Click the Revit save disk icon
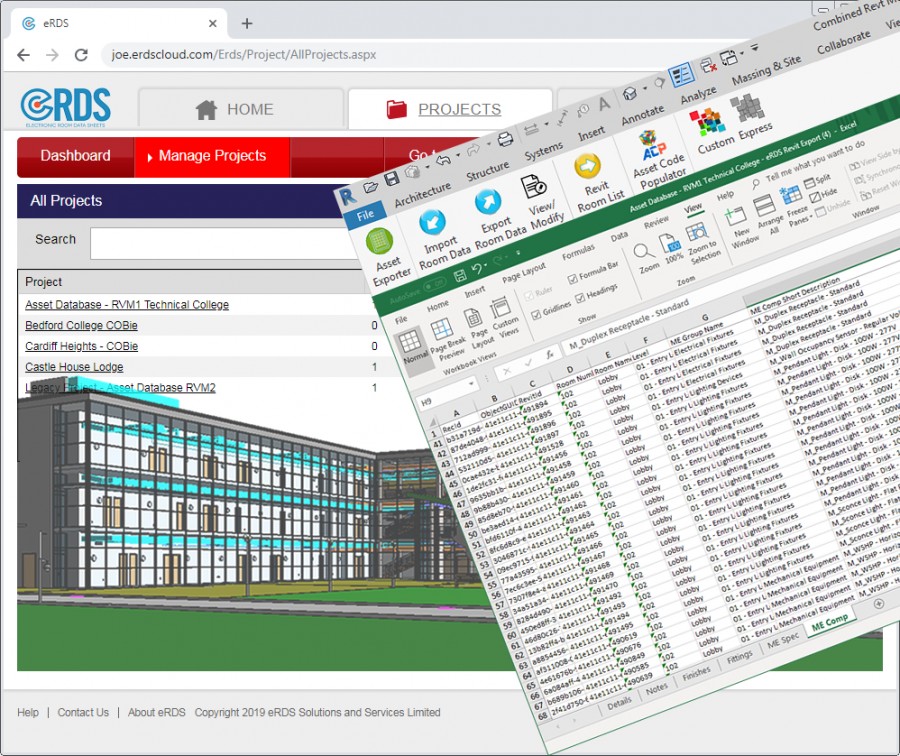 point(392,179)
